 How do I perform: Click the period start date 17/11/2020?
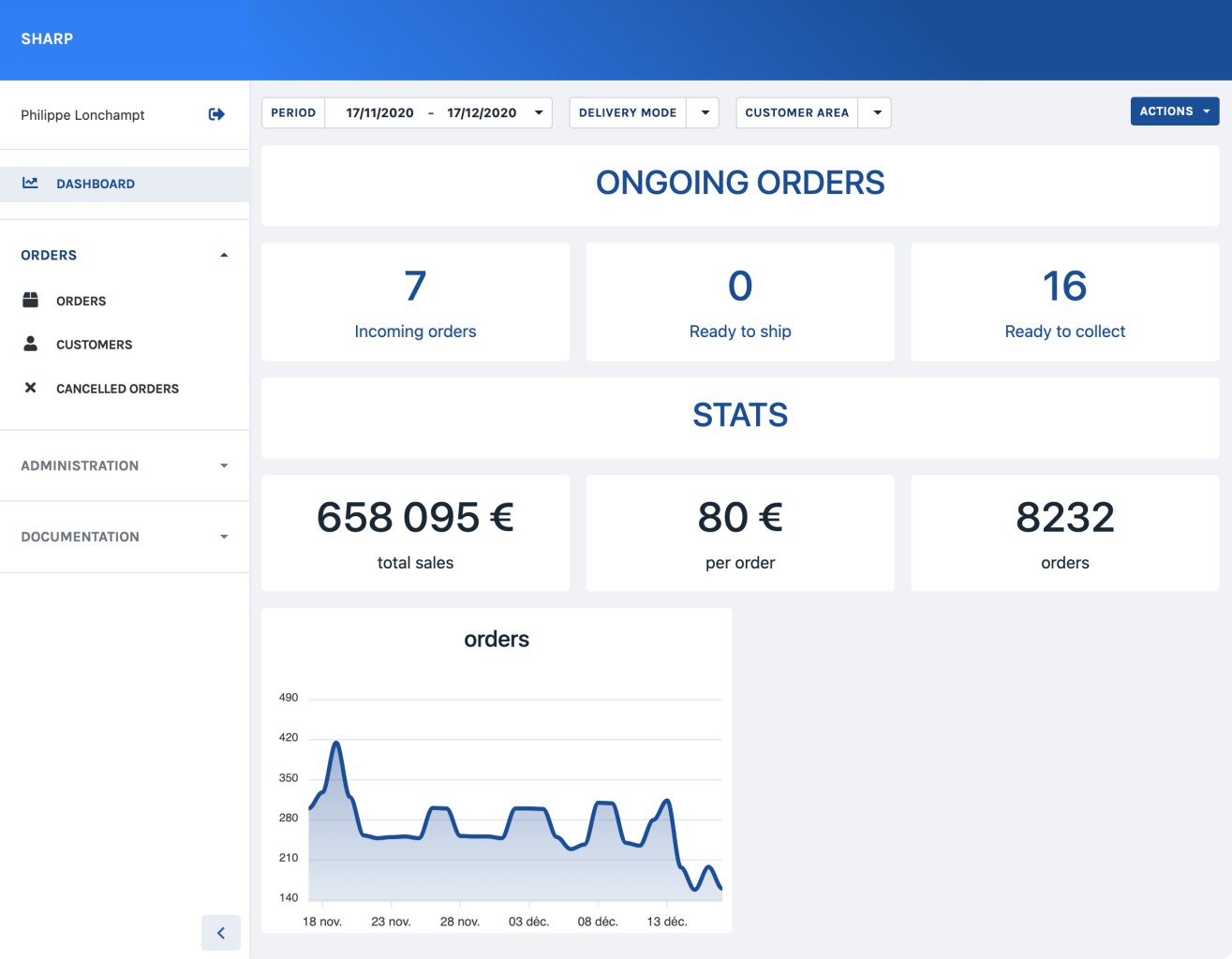379,112
